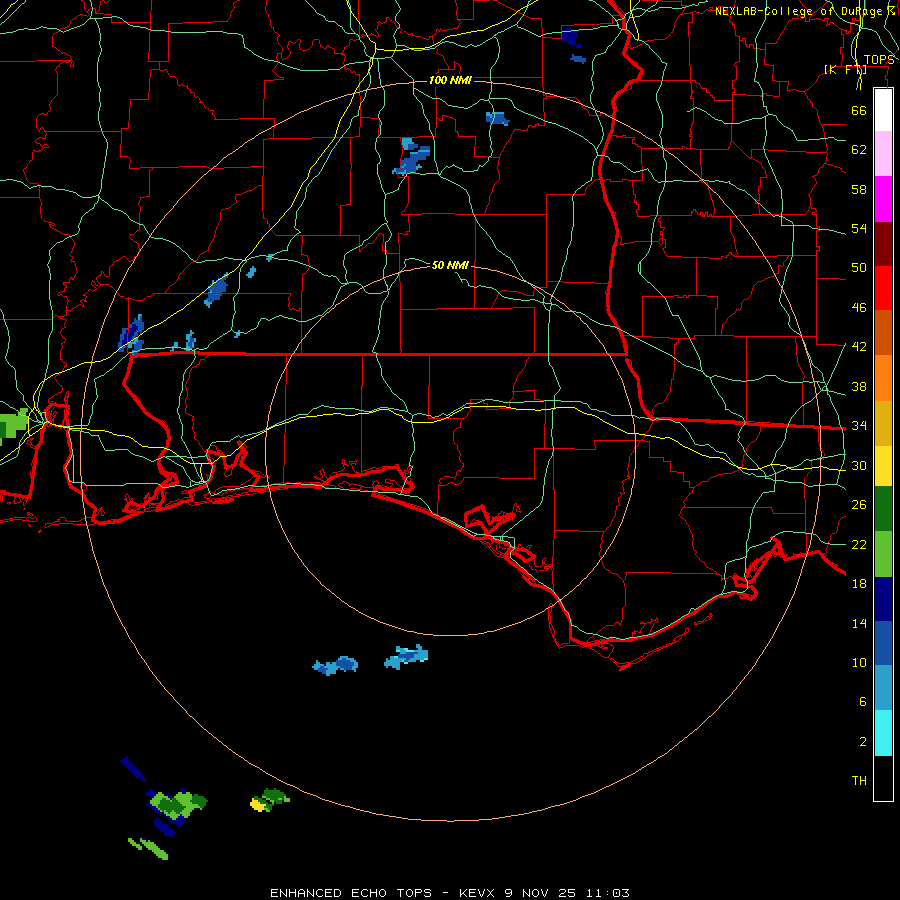Click the gold legend swatch

click(883, 424)
